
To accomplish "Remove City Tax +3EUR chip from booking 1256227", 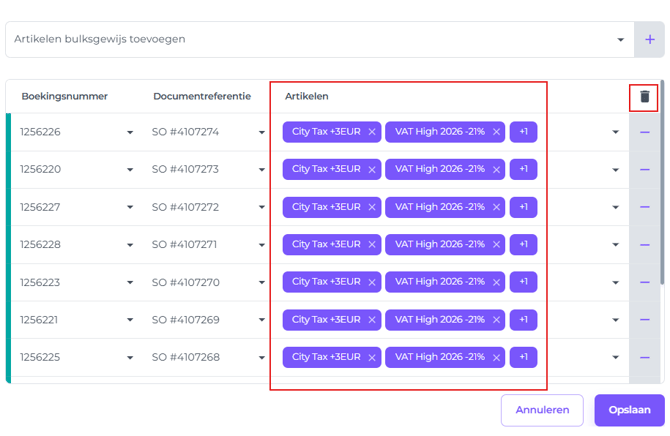I will click(x=372, y=208).
